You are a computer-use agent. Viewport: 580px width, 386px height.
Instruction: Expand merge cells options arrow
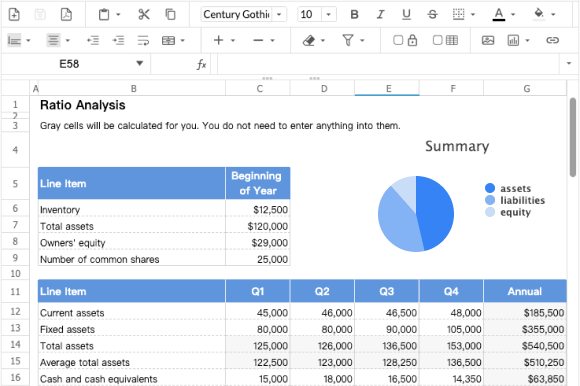182,41
